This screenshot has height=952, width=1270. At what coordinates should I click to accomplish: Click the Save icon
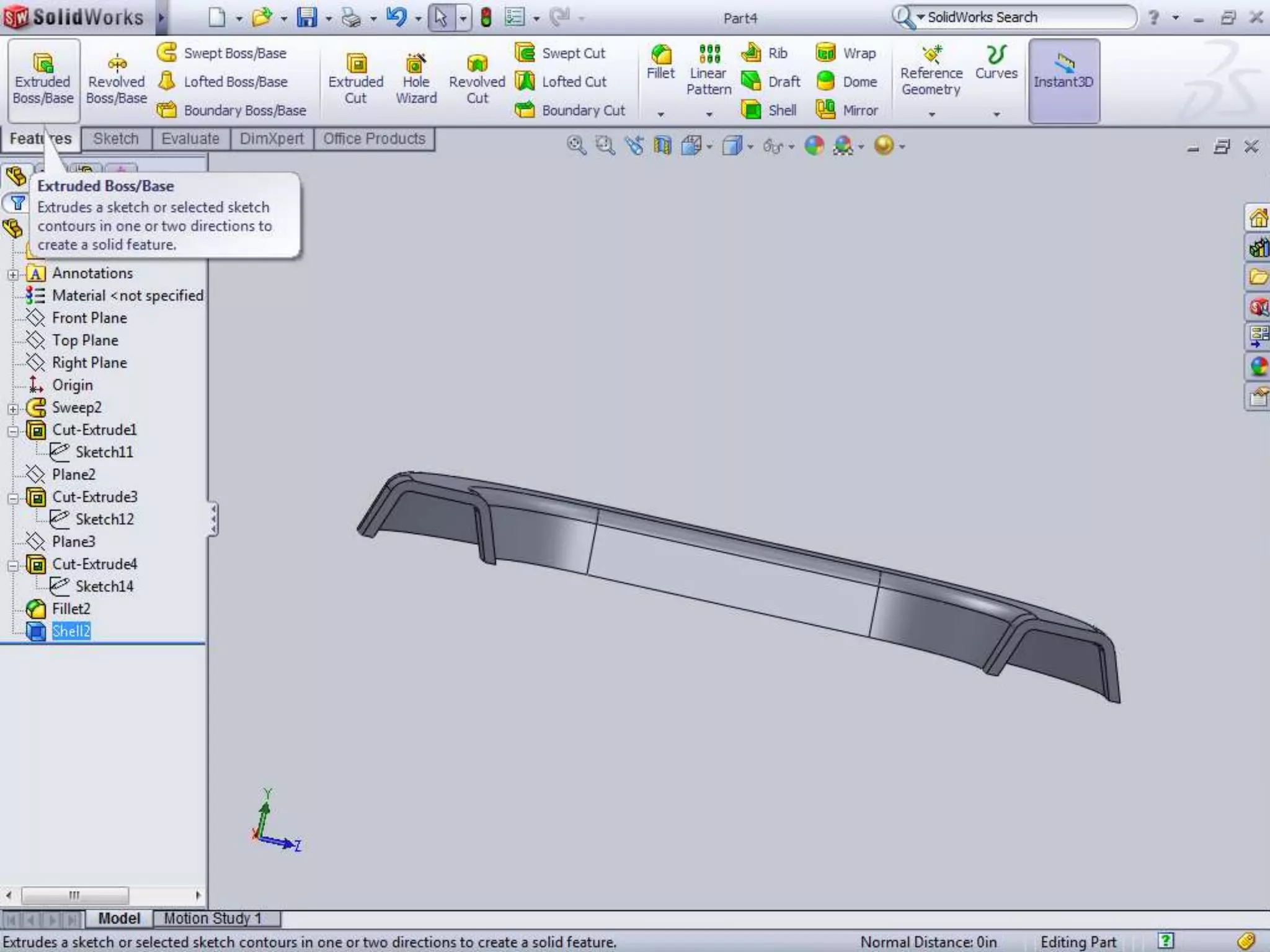tap(306, 17)
